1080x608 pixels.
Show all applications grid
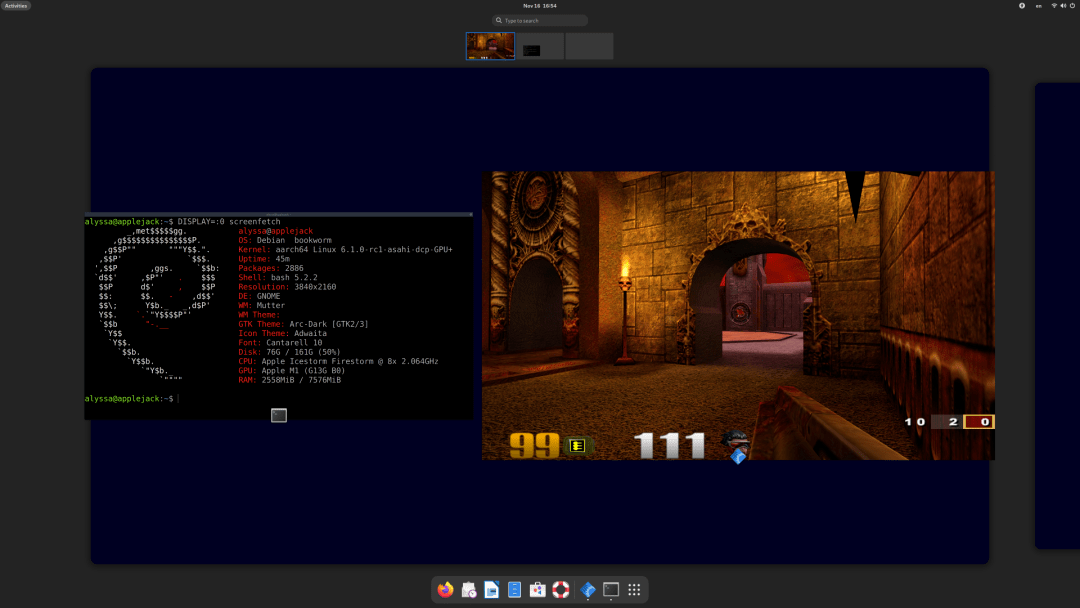pyautogui.click(x=634, y=590)
